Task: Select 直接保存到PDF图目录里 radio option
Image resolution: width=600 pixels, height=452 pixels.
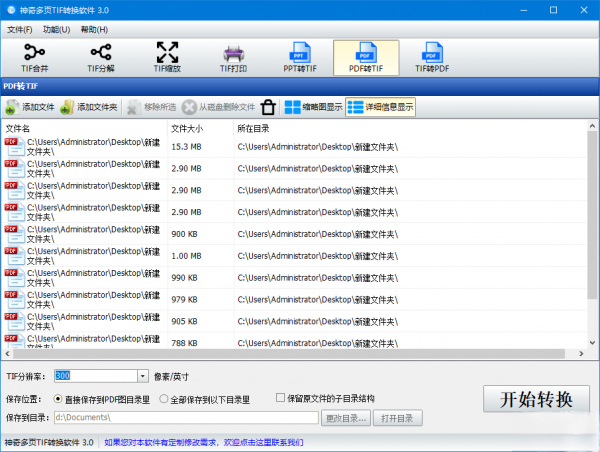Action: coord(101,400)
